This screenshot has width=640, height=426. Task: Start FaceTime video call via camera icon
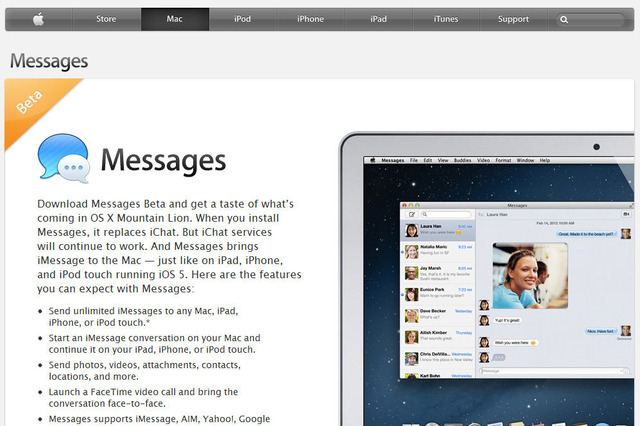[x=625, y=214]
